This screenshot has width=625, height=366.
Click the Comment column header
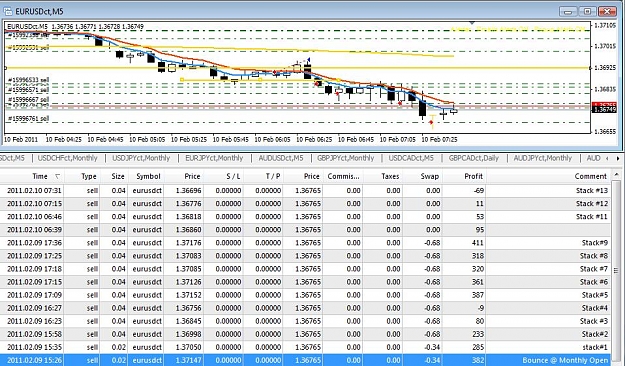coord(548,176)
